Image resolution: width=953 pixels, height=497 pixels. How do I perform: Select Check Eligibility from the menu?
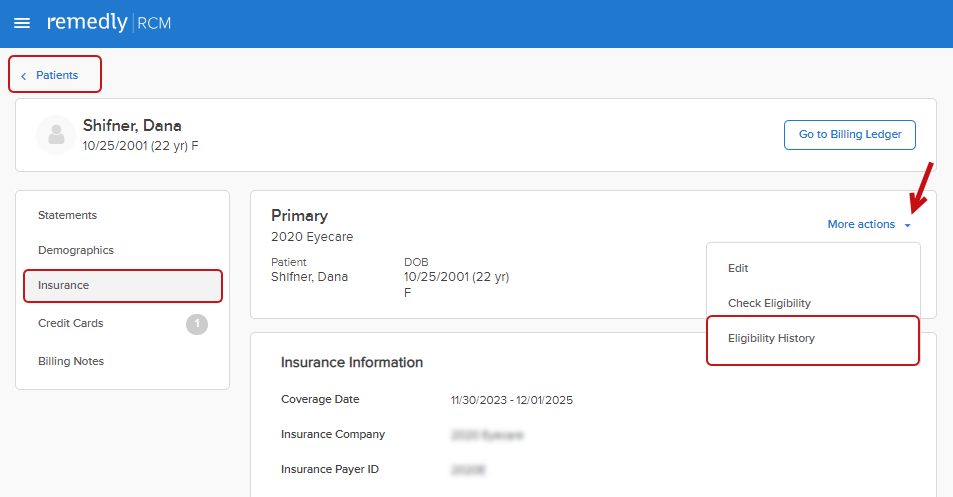click(768, 303)
